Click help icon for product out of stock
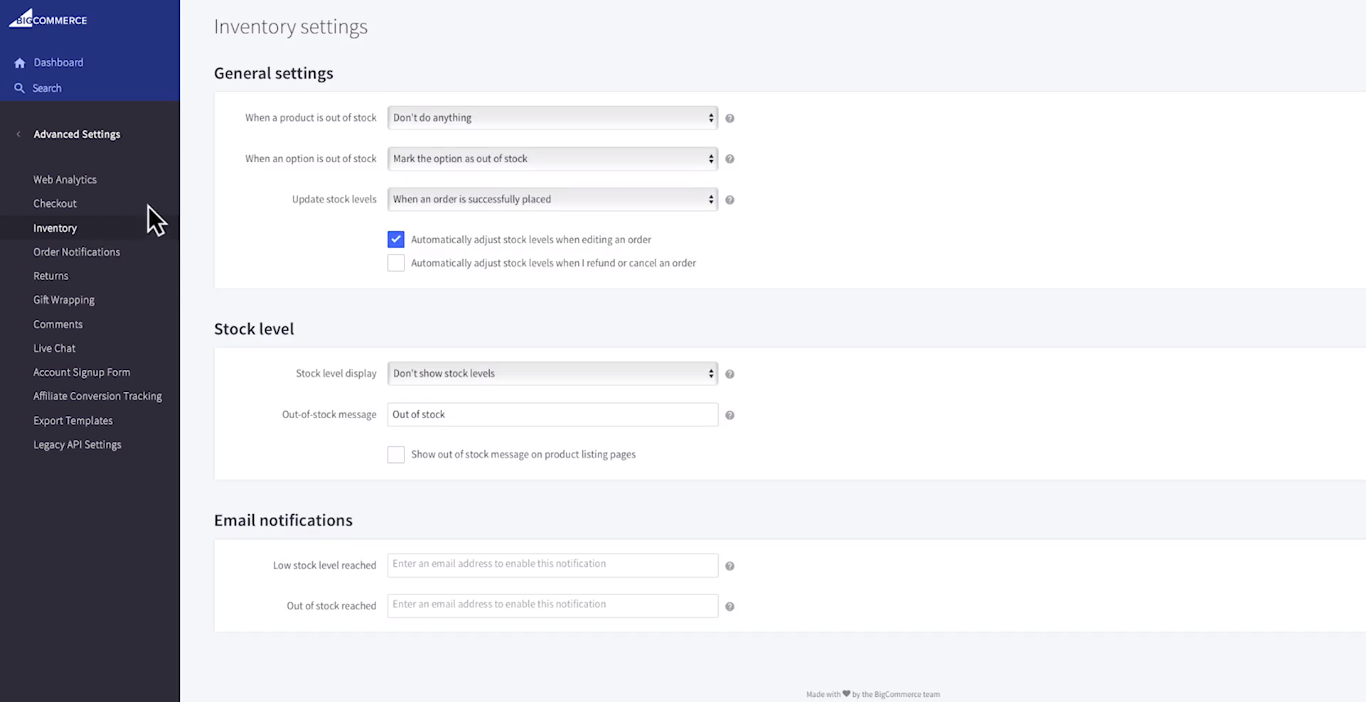 click(x=730, y=118)
